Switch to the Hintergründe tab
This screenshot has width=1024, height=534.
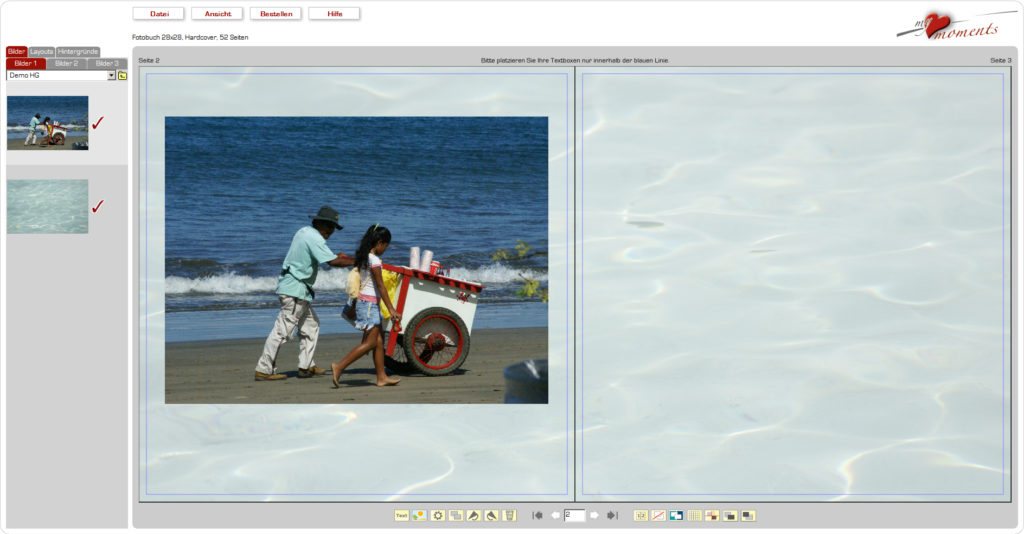pos(78,52)
